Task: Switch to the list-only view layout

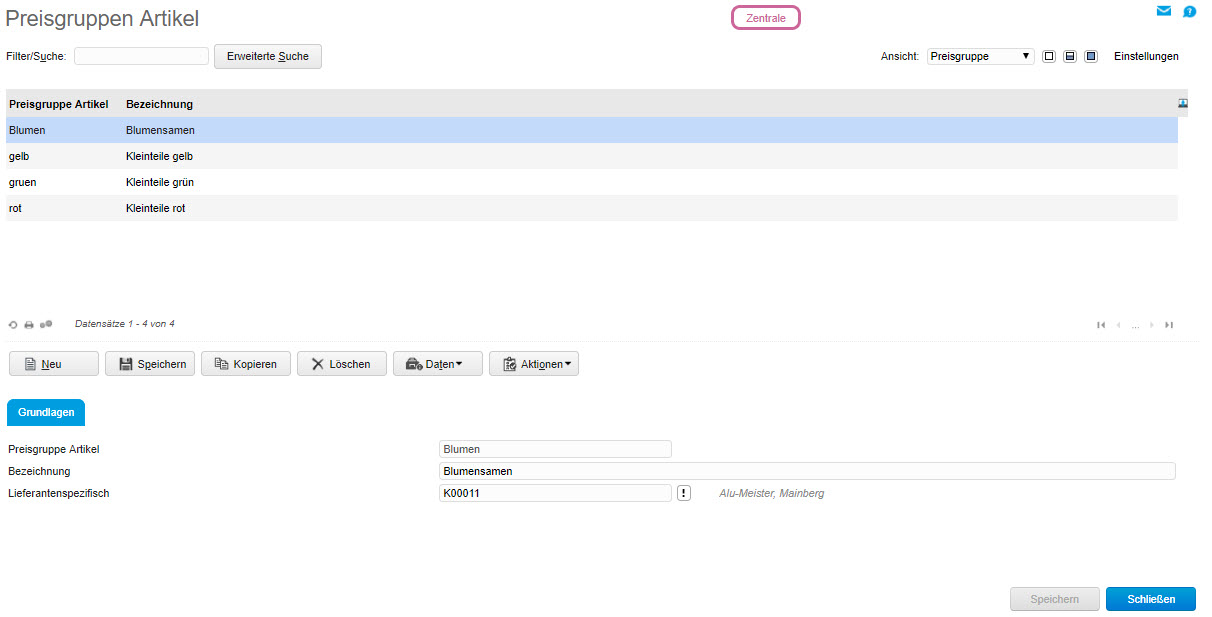Action: point(1049,57)
